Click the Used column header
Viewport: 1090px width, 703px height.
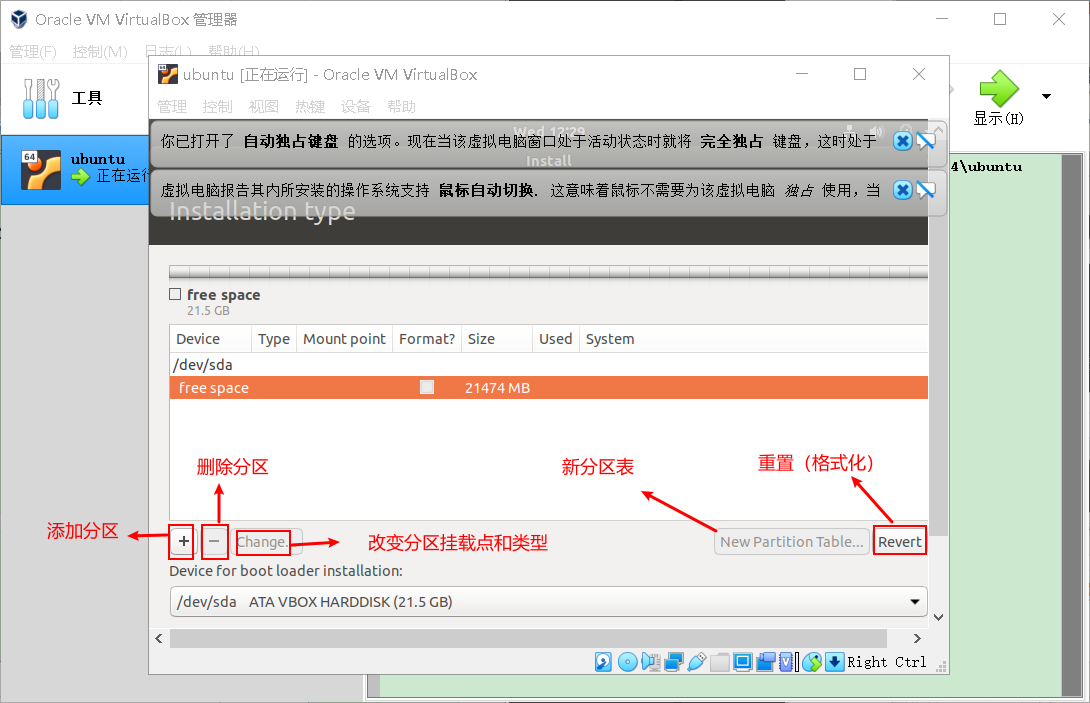click(555, 339)
